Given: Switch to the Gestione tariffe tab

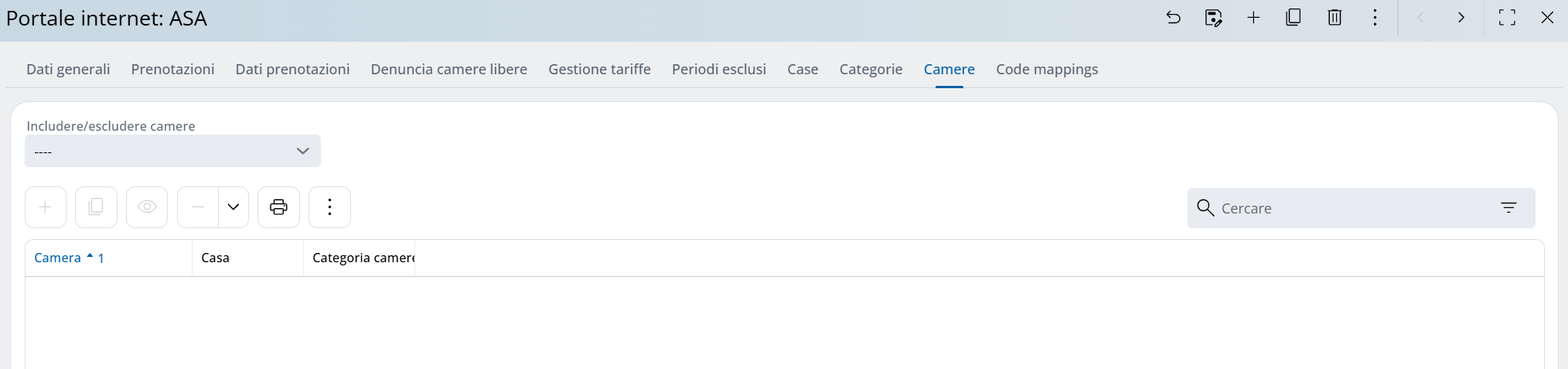Looking at the screenshot, I should pos(599,70).
